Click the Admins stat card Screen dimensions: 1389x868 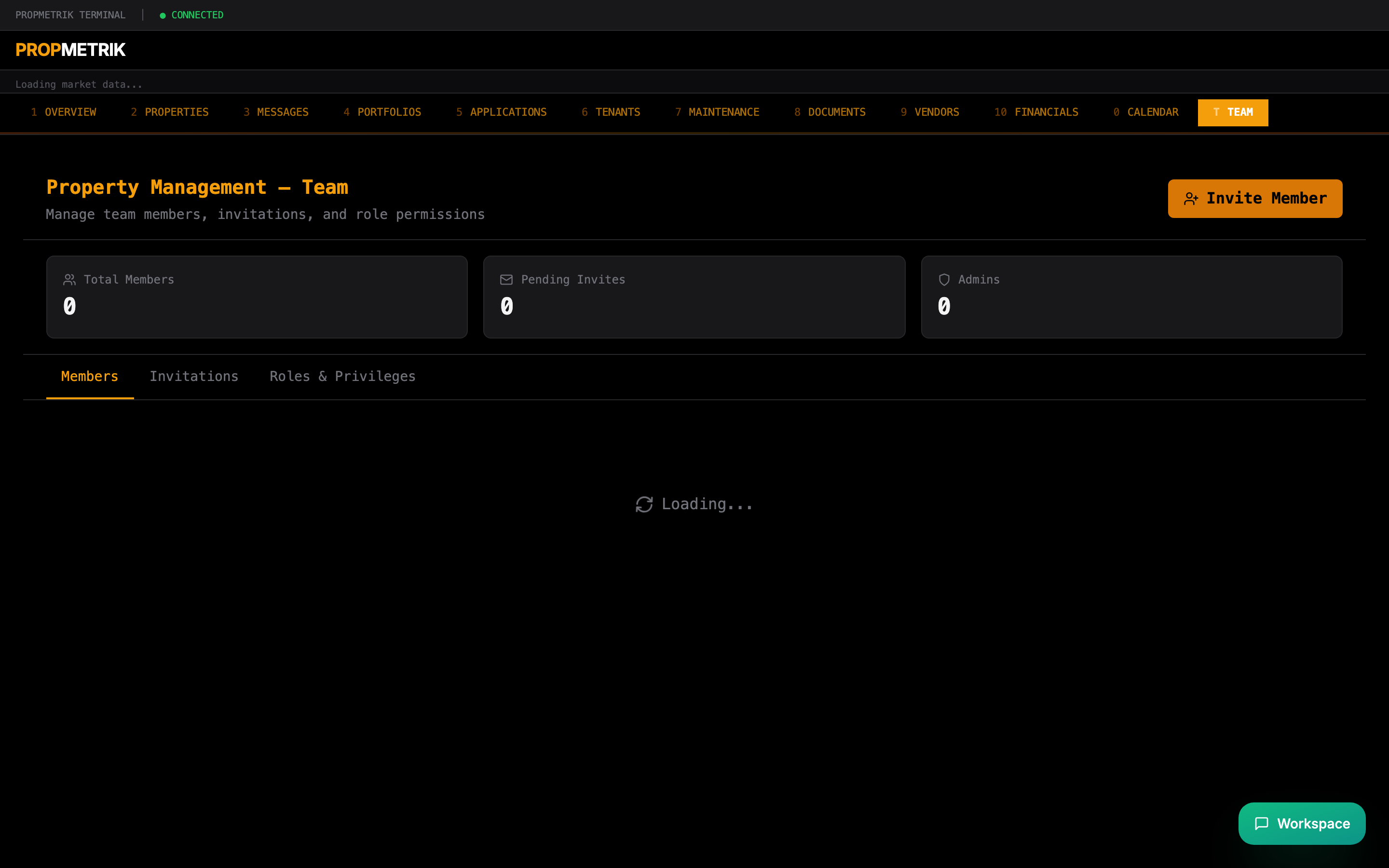pos(1131,297)
